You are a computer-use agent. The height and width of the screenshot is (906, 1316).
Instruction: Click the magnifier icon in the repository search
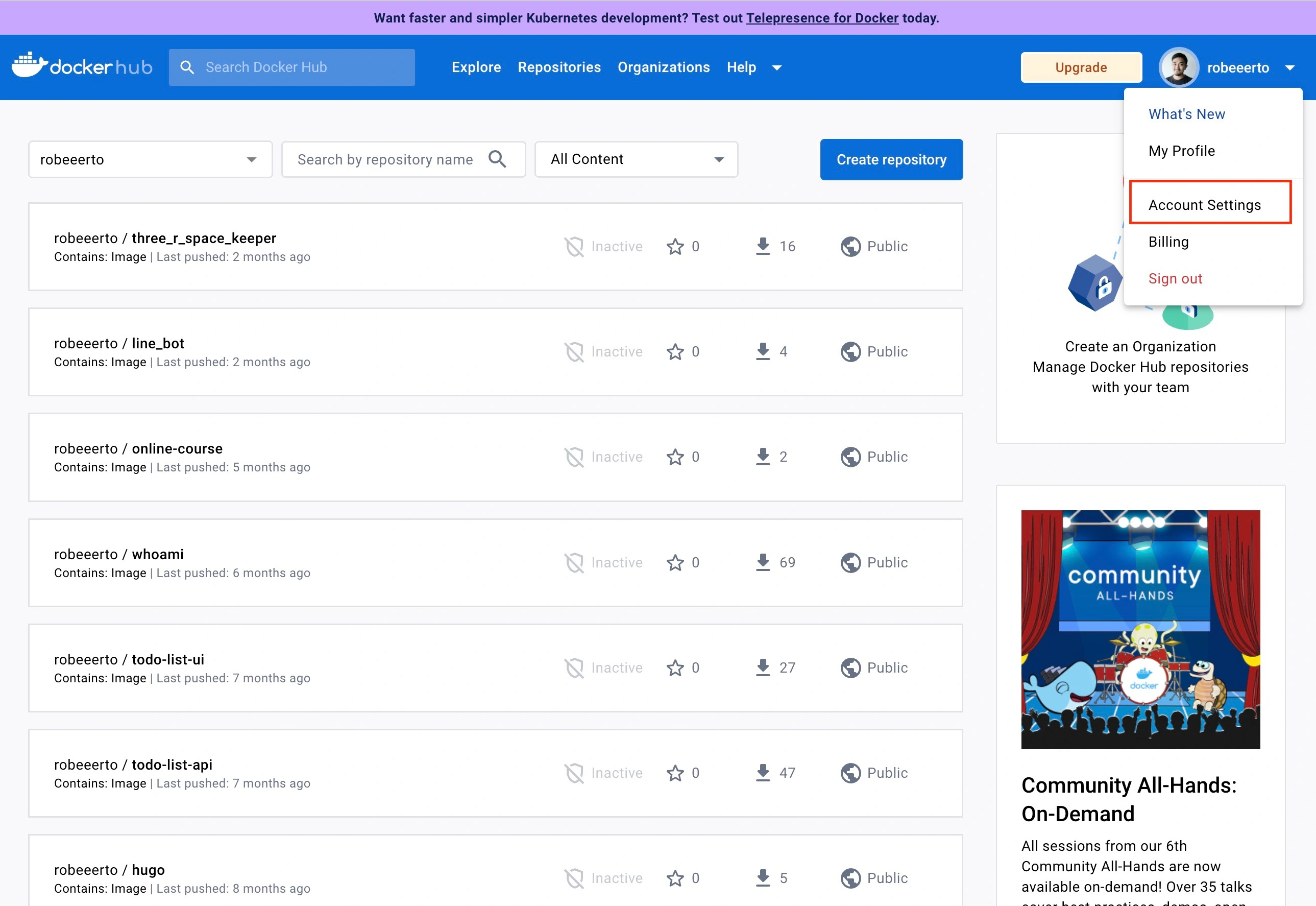point(497,159)
